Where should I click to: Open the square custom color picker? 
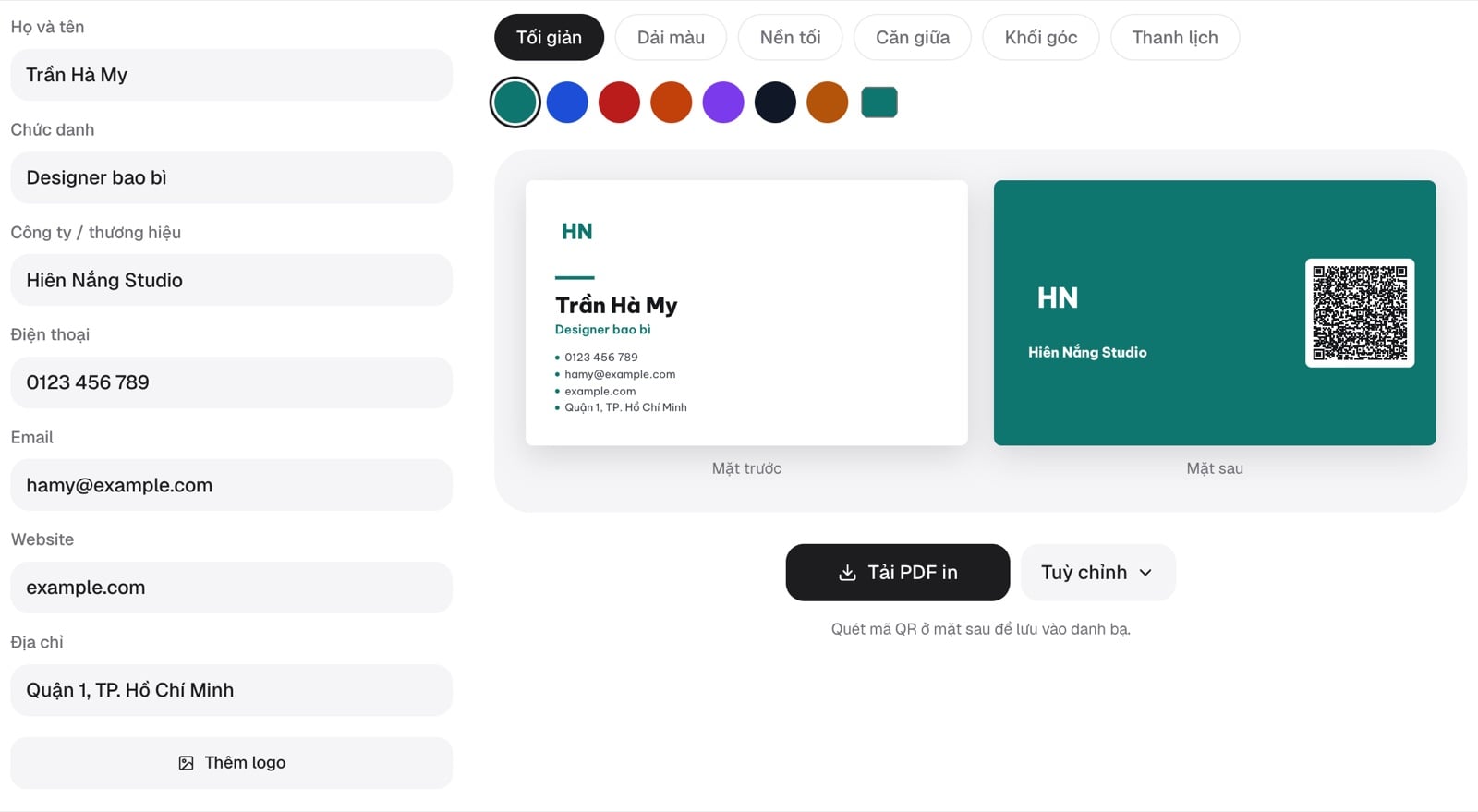point(879,102)
